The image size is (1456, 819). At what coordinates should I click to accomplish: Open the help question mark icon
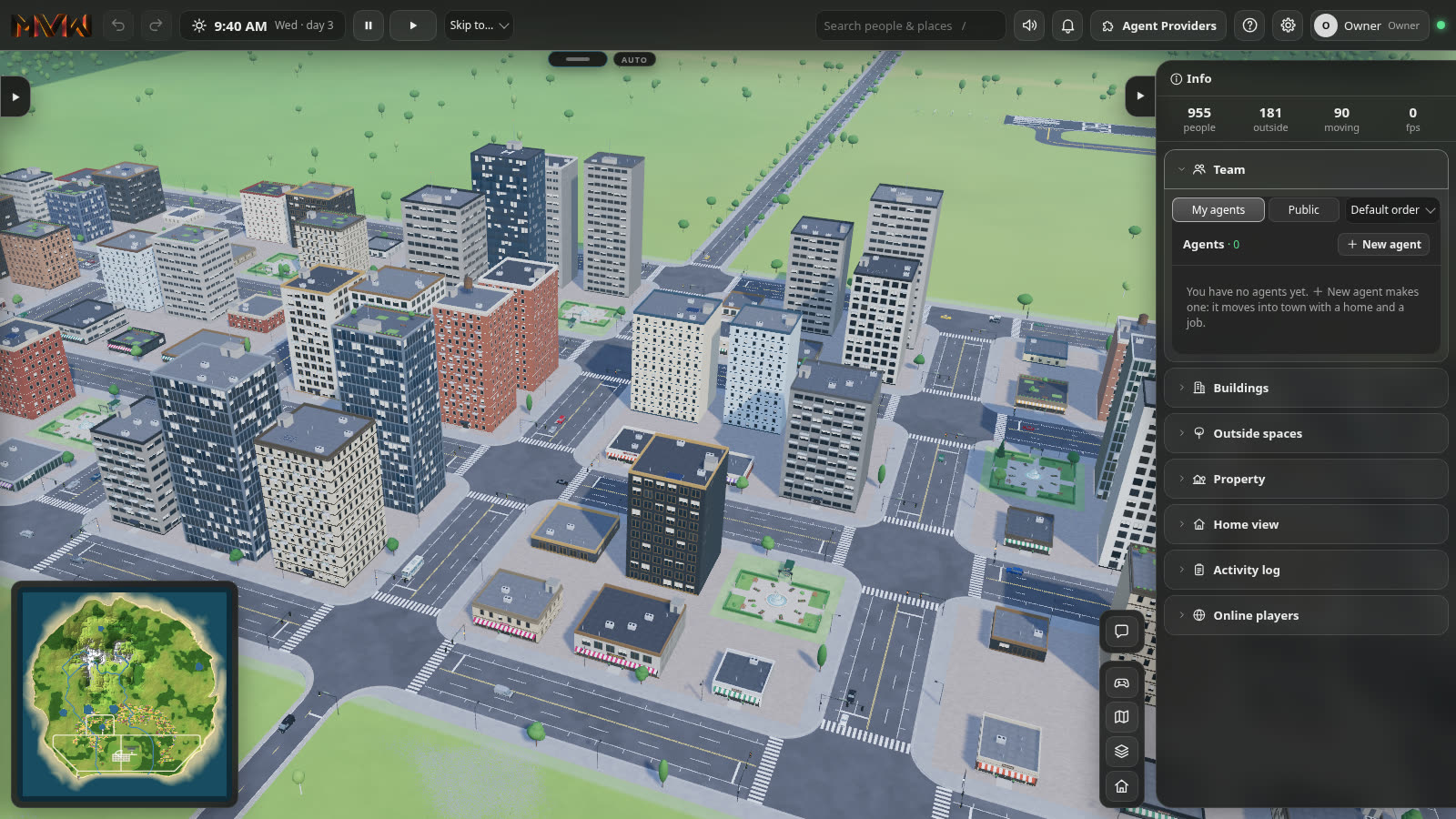coord(1250,25)
